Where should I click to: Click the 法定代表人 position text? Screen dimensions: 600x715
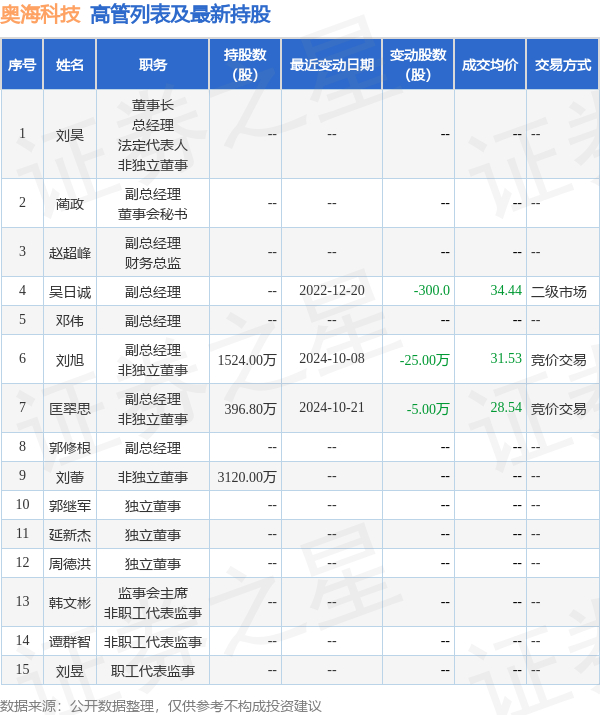tap(153, 145)
